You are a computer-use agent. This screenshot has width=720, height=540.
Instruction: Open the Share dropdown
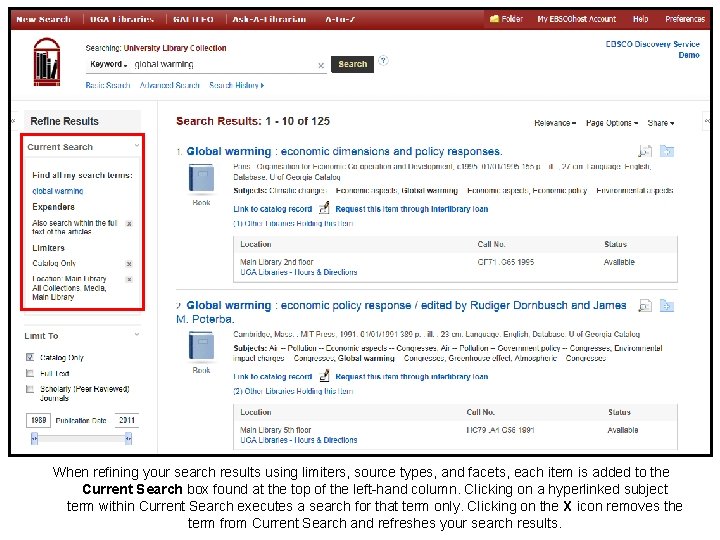click(x=661, y=123)
